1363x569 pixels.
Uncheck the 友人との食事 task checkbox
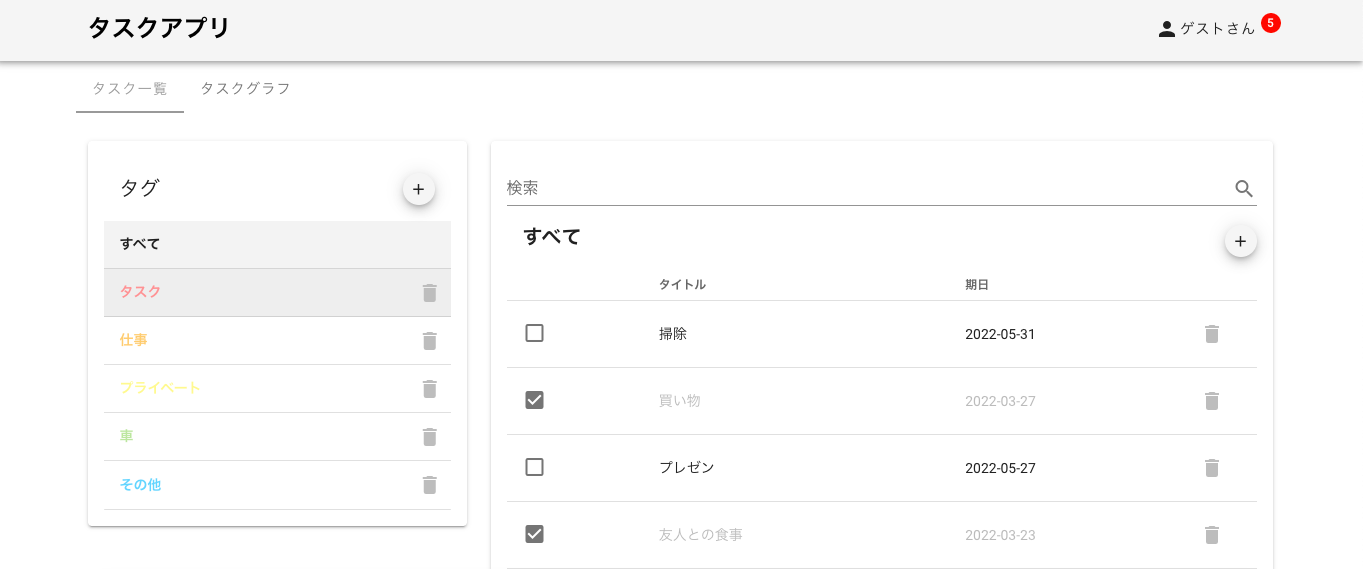point(535,534)
